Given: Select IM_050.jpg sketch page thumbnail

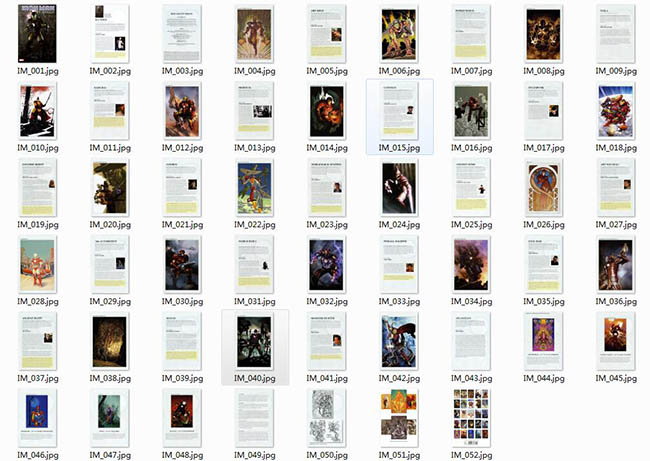Looking at the screenshot, I should pyautogui.click(x=327, y=418).
